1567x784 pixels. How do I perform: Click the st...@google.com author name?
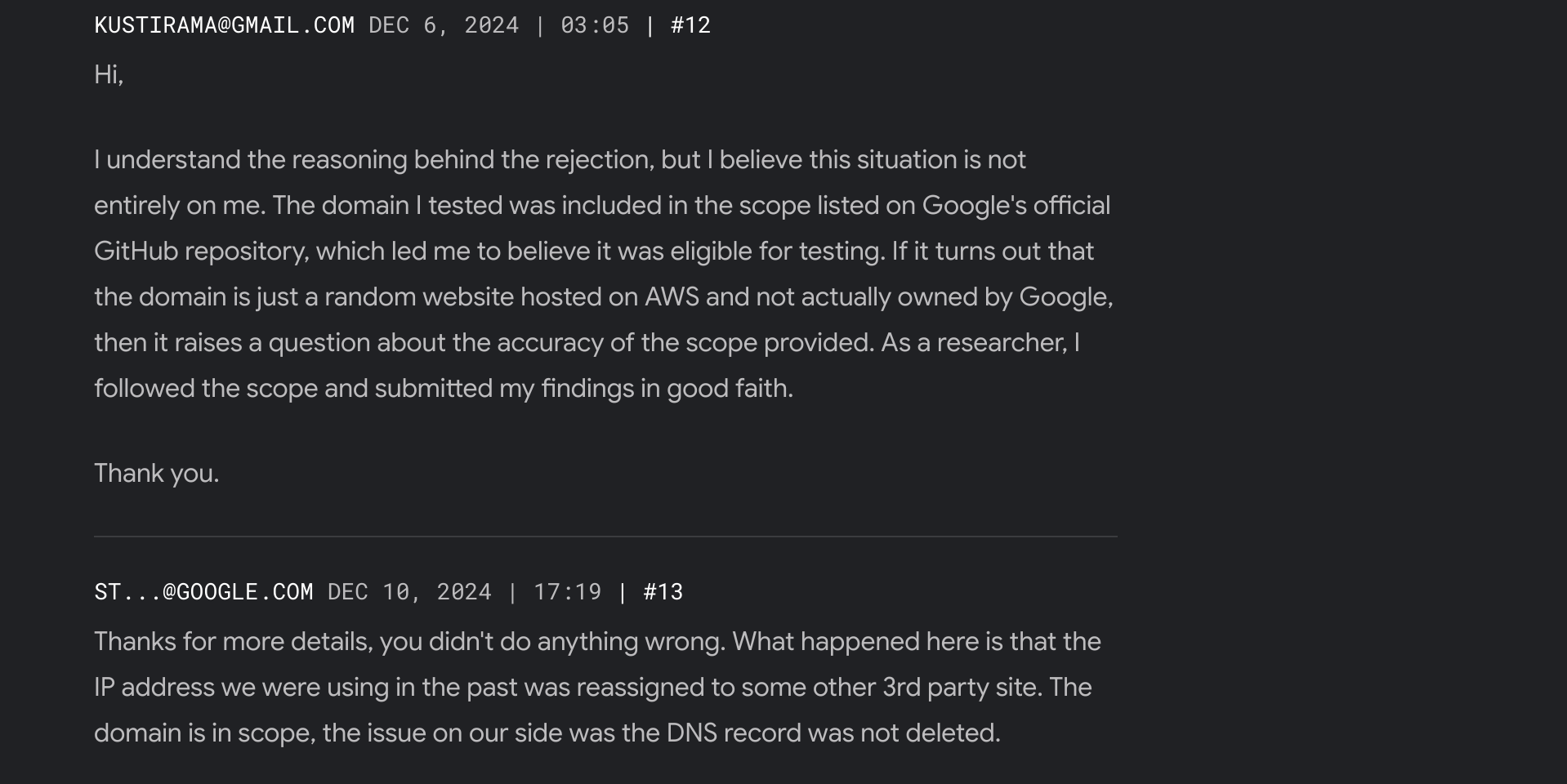point(203,592)
